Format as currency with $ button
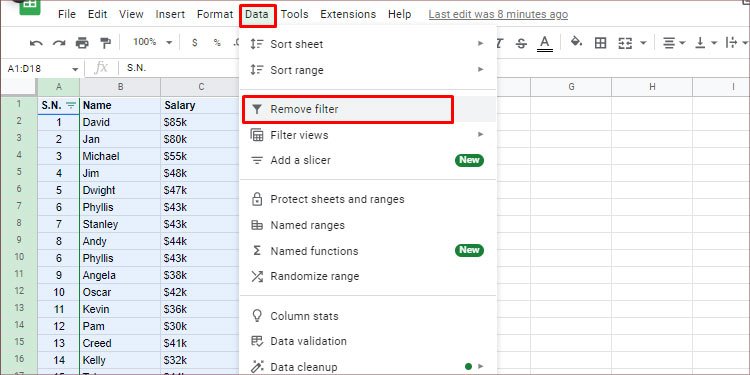This screenshot has width=750, height=375. click(195, 43)
